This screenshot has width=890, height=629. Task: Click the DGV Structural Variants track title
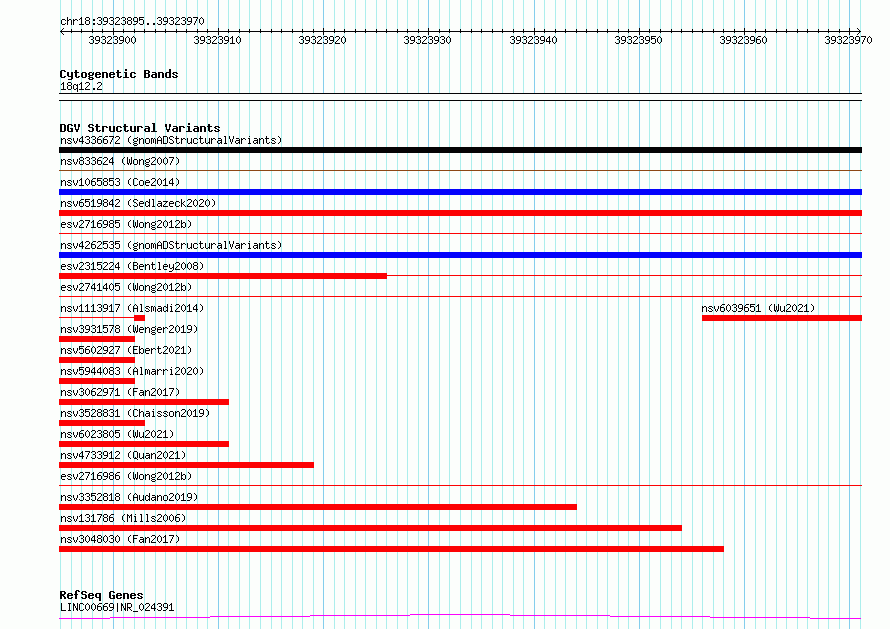pos(140,128)
